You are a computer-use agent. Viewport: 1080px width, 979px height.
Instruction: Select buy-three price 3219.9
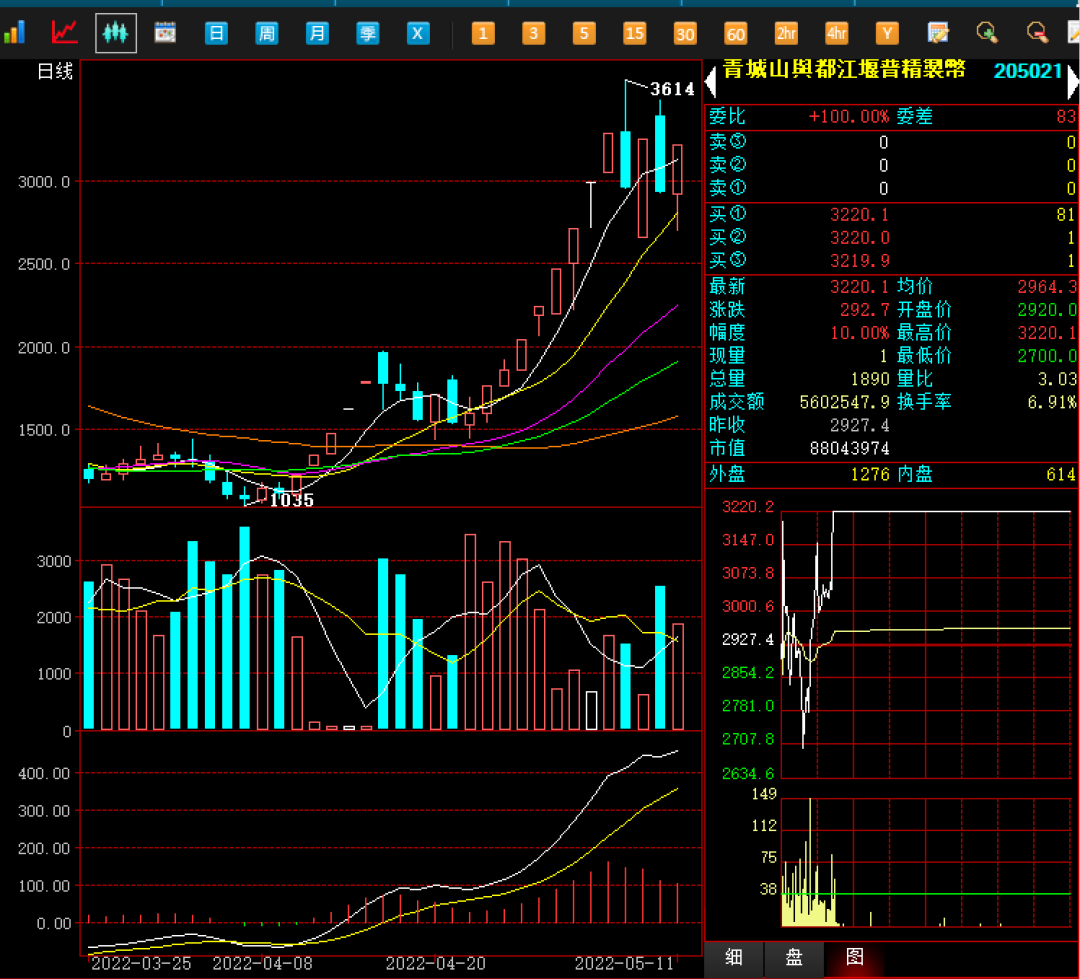[x=859, y=261]
